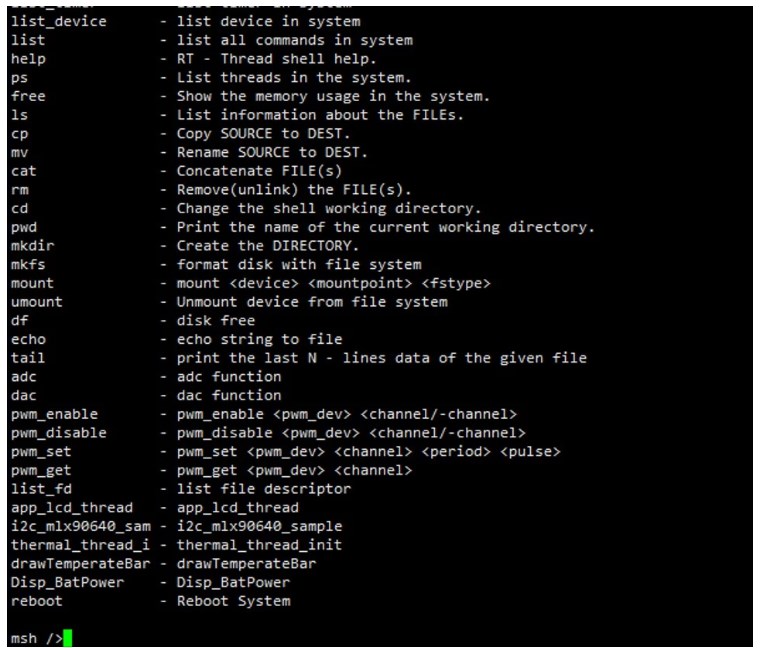The image size is (763, 648).
Task: Click the 'ps' command name
Action: pyautogui.click(x=19, y=78)
